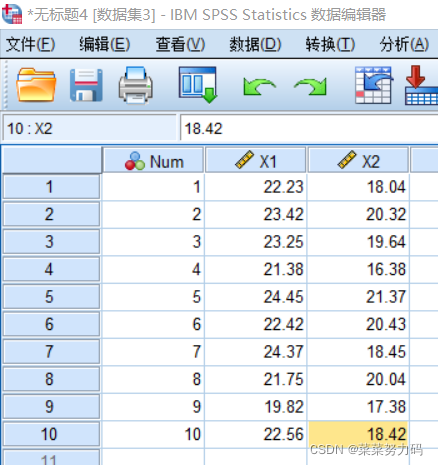The width and height of the screenshot is (438, 465).
Task: Click the Go to case icon
Action: pyautogui.click(x=374, y=85)
